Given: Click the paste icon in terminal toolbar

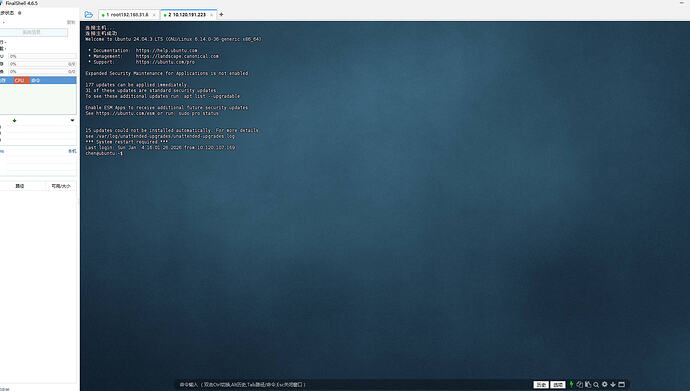Looking at the screenshot, I should [587, 384].
